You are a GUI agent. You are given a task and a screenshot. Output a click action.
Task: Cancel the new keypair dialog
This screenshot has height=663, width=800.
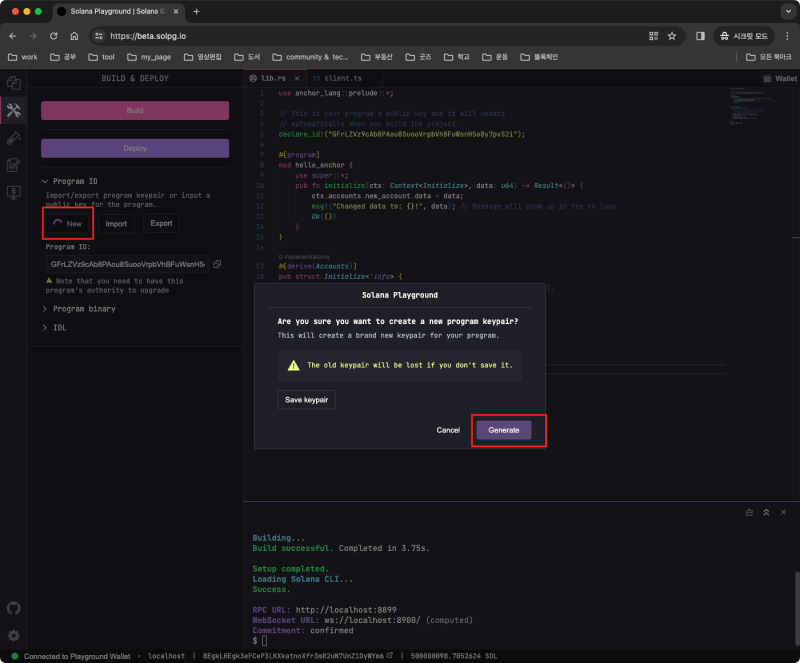448,430
